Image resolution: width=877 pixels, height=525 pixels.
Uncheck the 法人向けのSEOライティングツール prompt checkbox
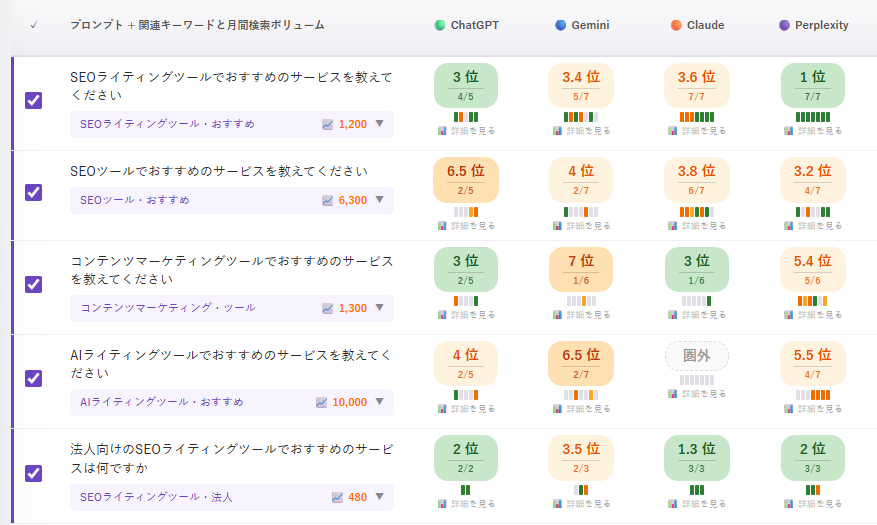[34, 473]
